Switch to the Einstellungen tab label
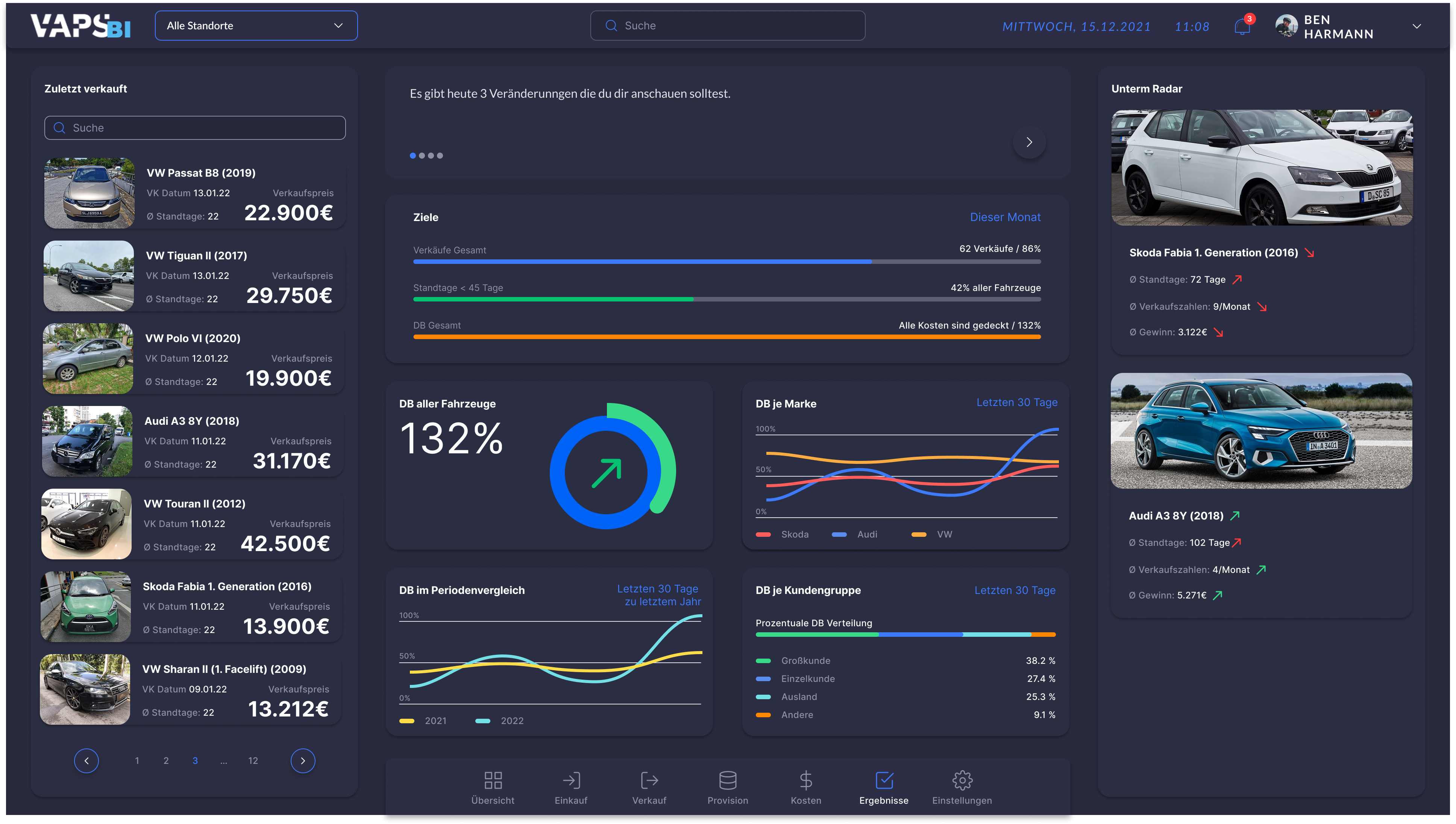This screenshot has width=1456, height=824. 962,800
